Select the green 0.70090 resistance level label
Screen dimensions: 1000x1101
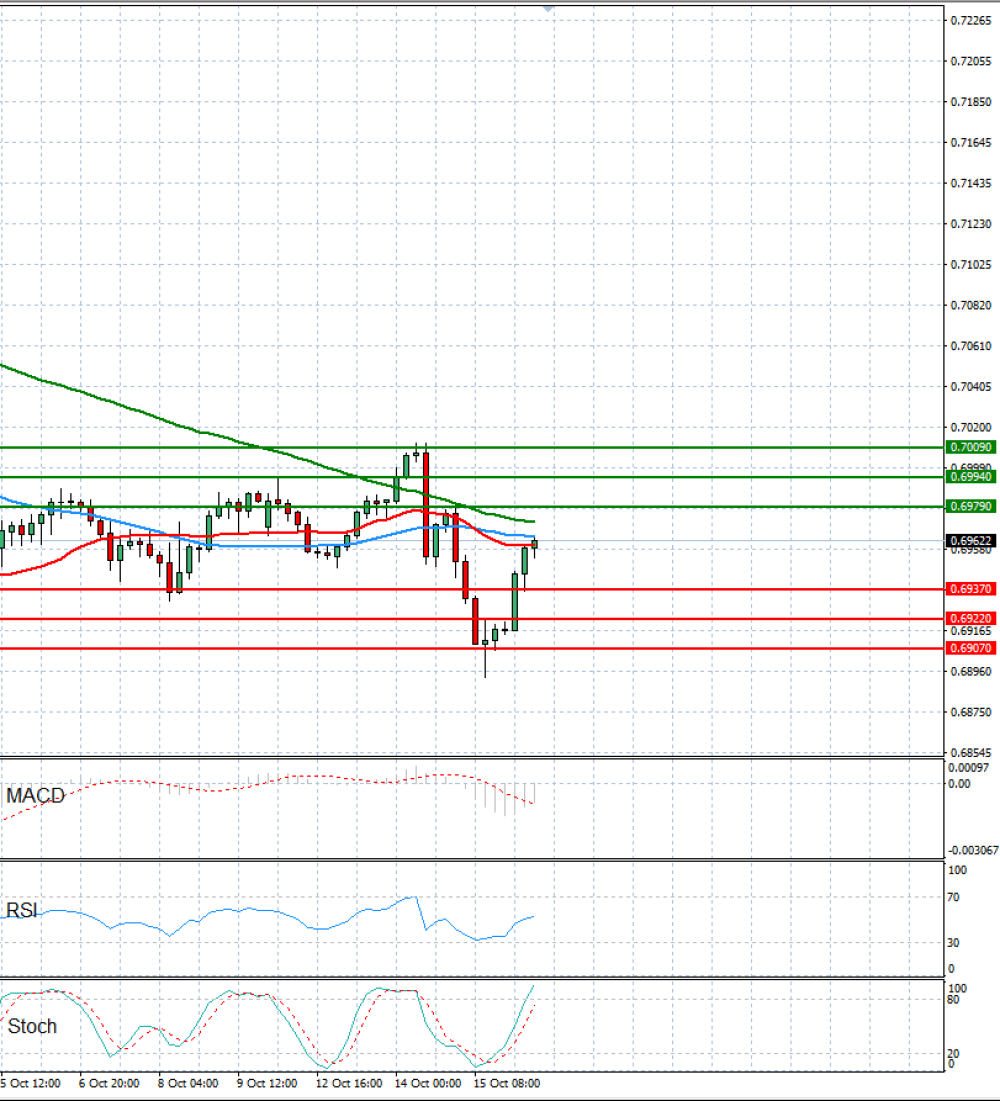tap(971, 447)
